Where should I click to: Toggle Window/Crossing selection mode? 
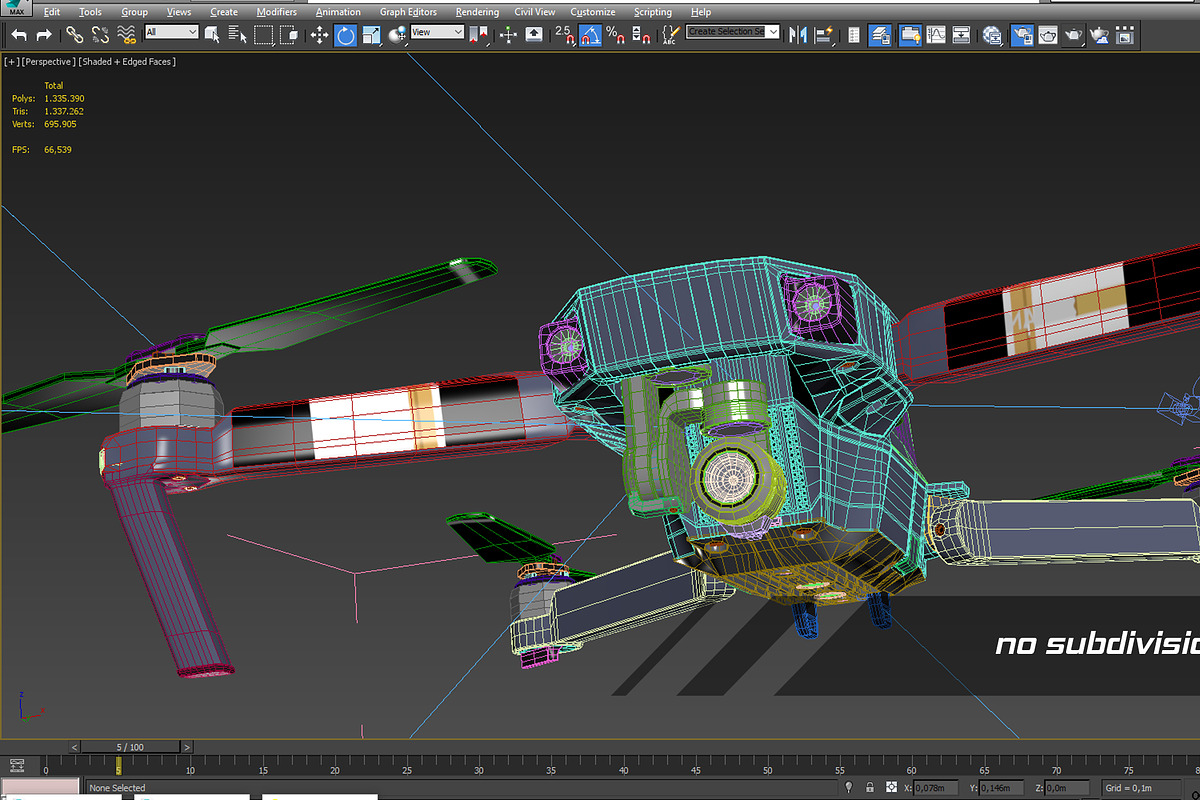click(x=289, y=35)
